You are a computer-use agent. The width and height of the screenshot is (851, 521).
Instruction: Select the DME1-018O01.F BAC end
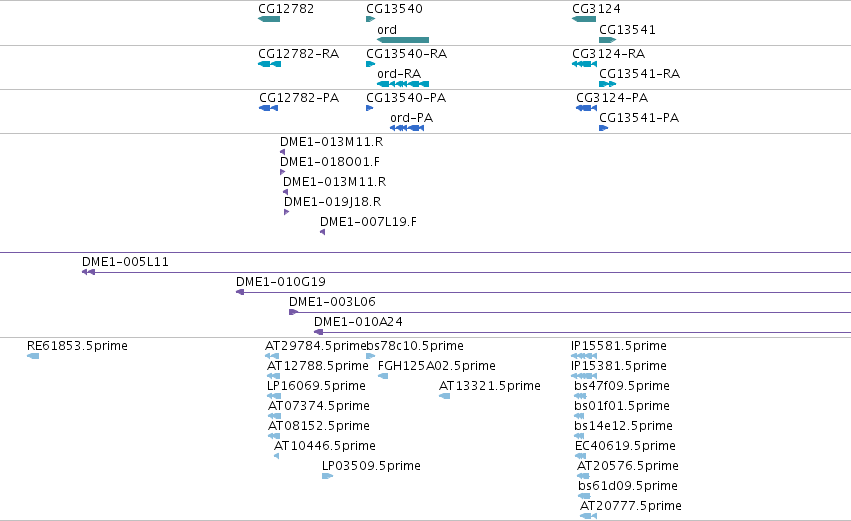pyautogui.click(x=282, y=172)
